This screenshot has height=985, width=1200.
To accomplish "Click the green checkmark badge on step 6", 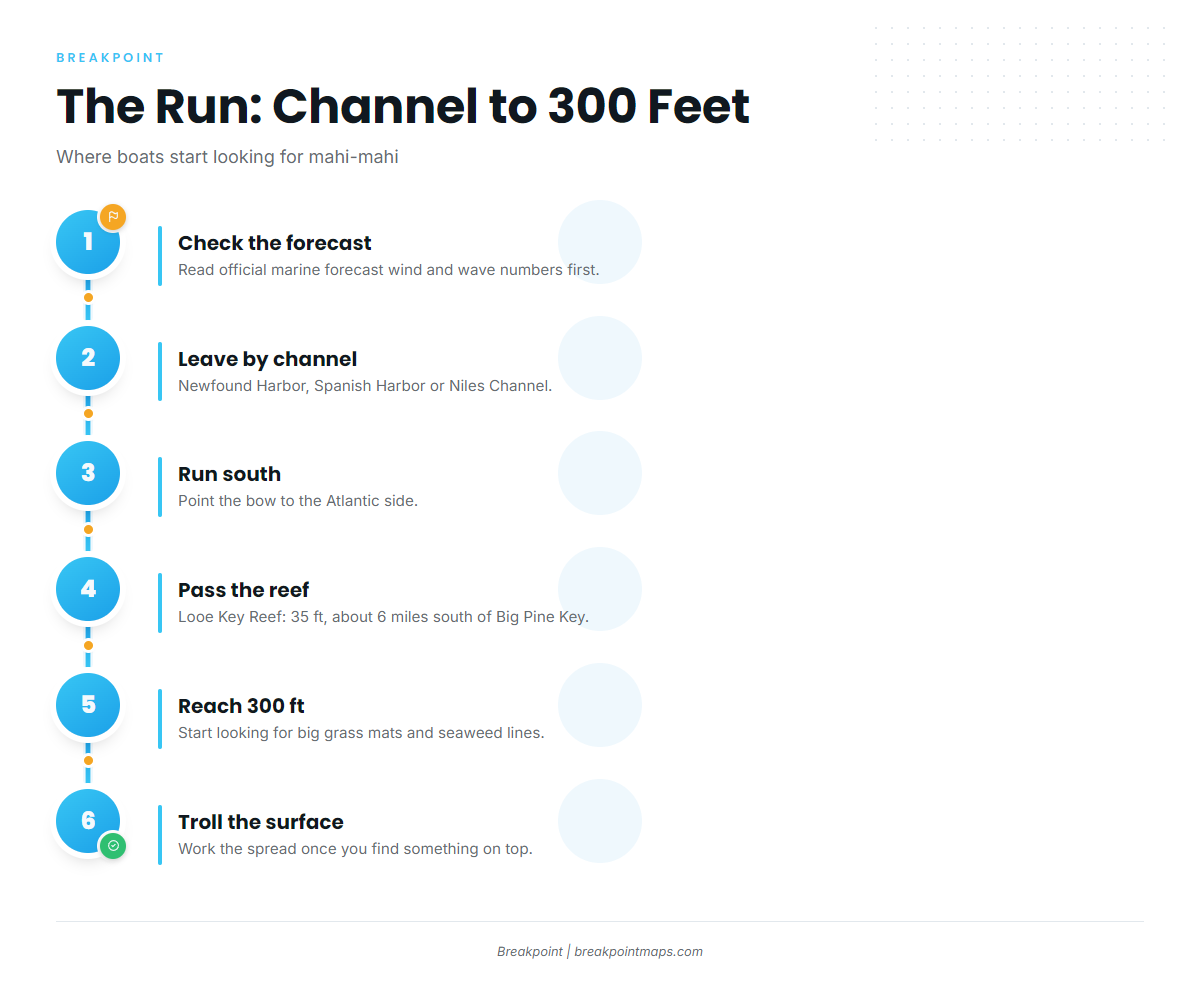I will tap(113, 846).
